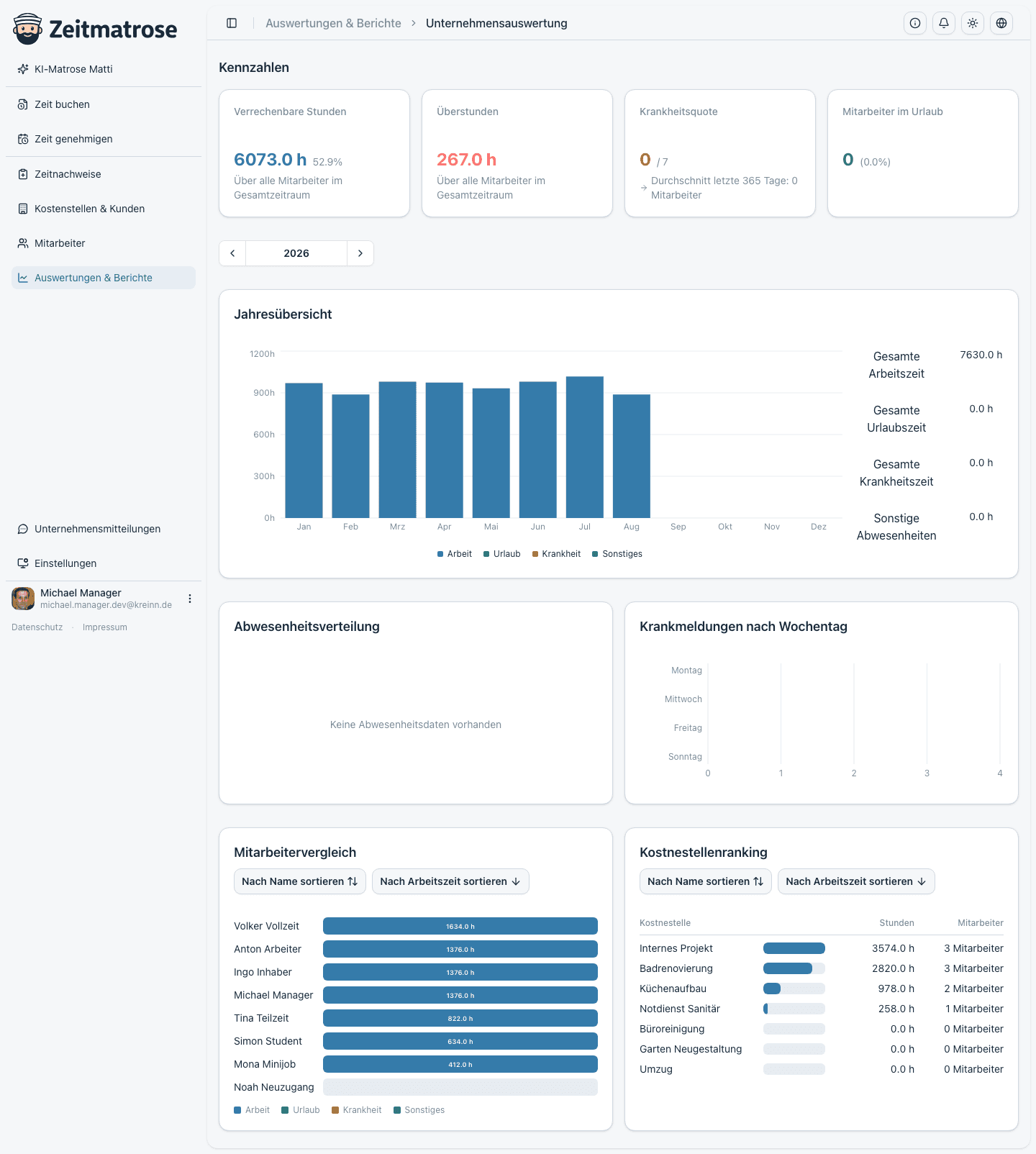Open the Datenschutz link

tap(37, 627)
